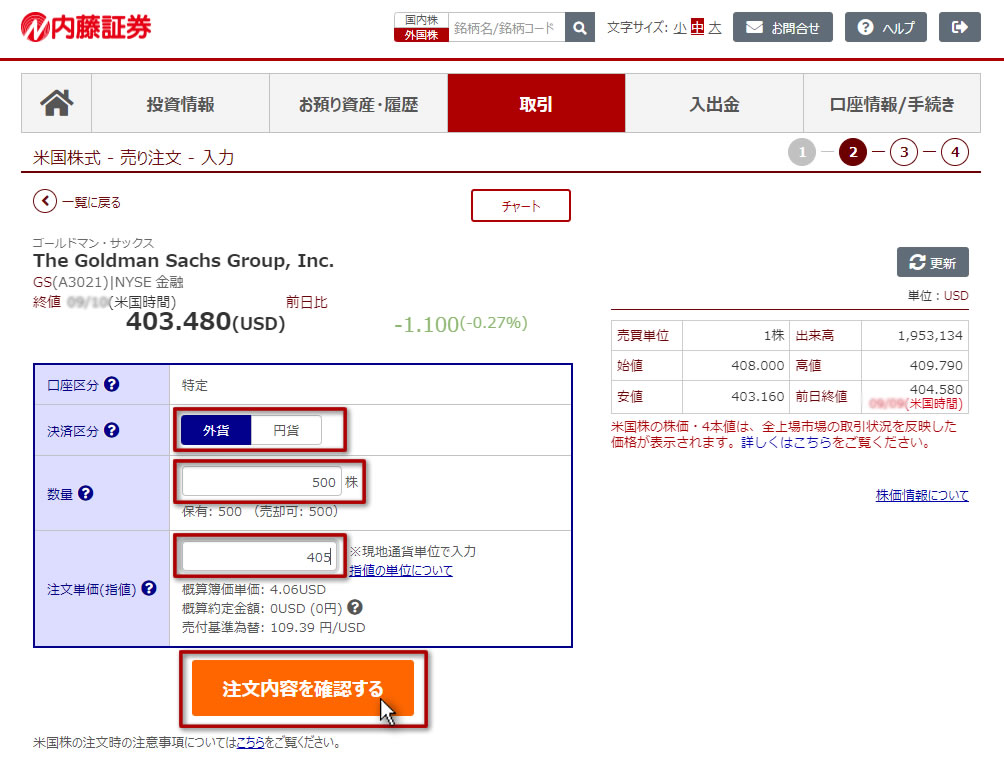This screenshot has width=1004, height=767.
Task: Click the 注文単価 price input field
Action: click(259, 556)
